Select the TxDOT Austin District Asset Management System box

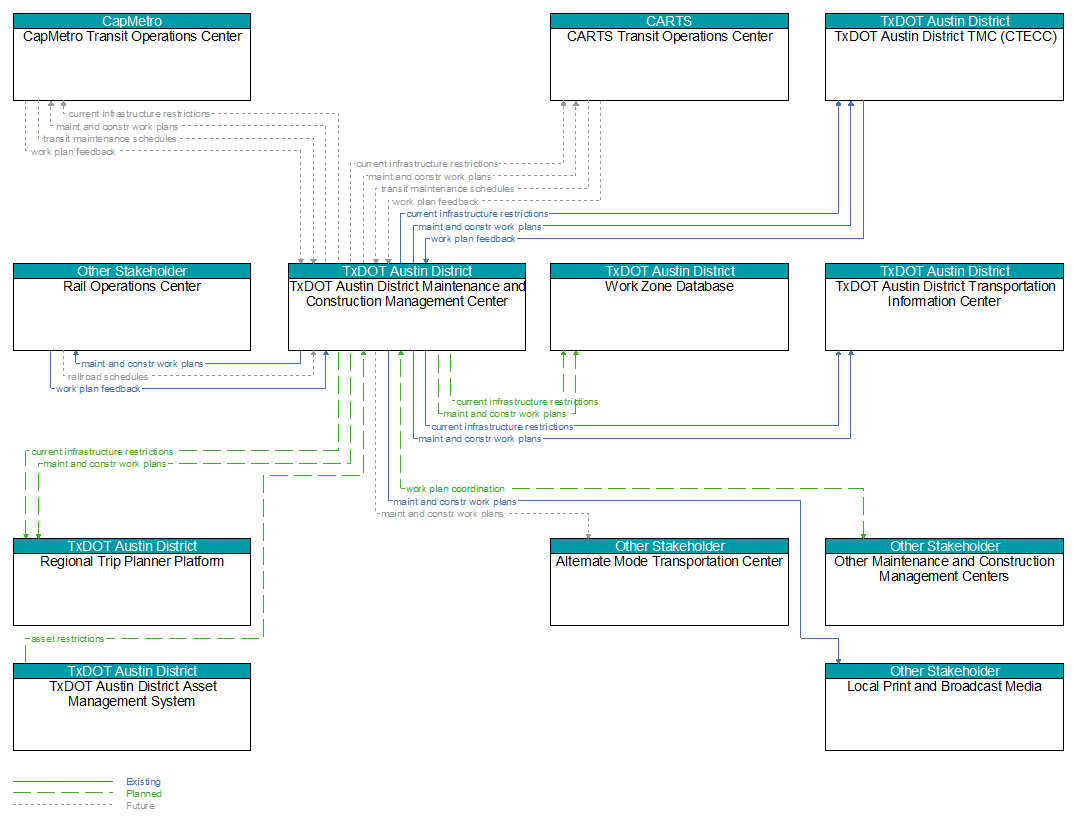pyautogui.click(x=132, y=706)
